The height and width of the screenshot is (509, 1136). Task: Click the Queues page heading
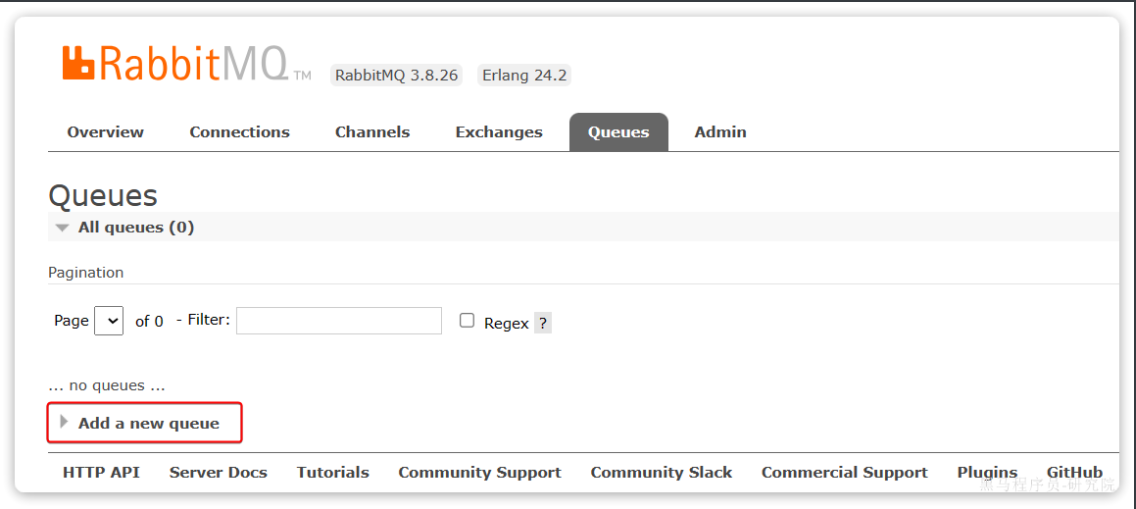click(x=103, y=195)
